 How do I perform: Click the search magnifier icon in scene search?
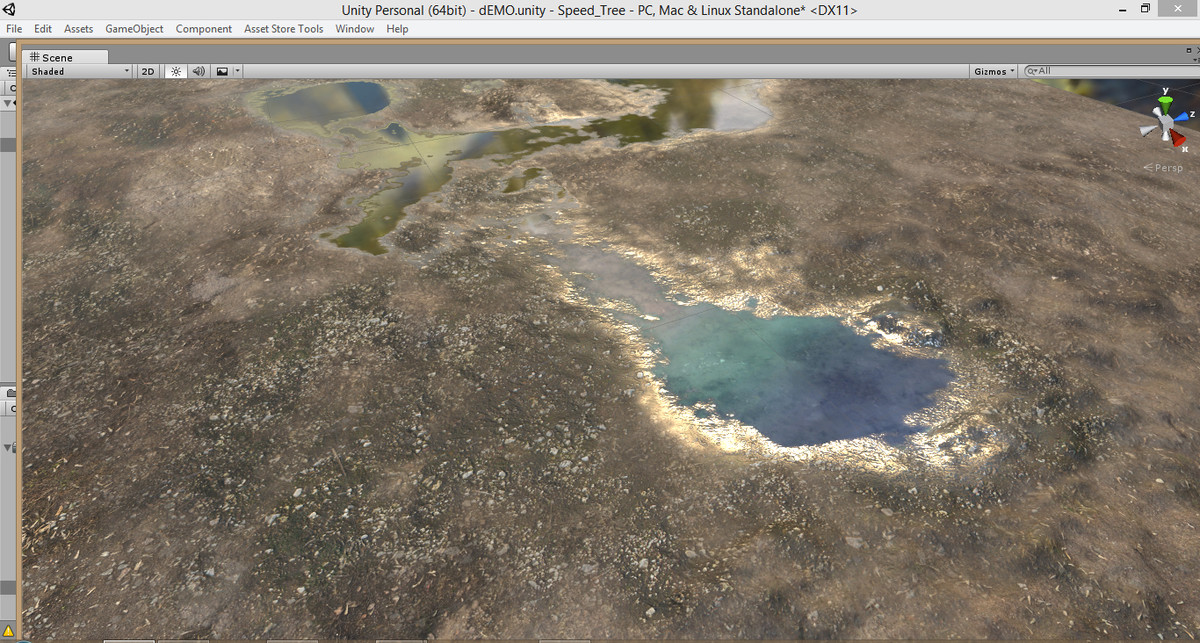point(1031,71)
